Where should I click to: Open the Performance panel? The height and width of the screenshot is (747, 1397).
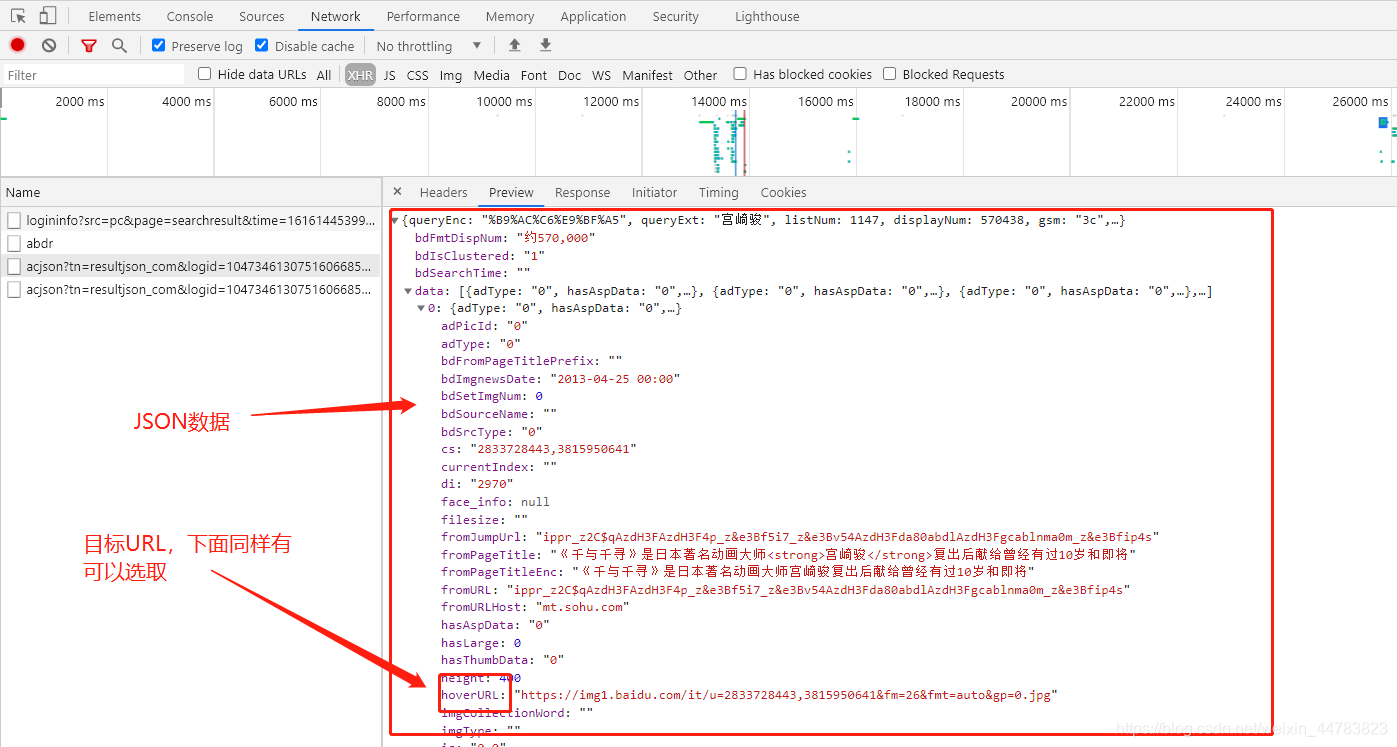tap(423, 16)
